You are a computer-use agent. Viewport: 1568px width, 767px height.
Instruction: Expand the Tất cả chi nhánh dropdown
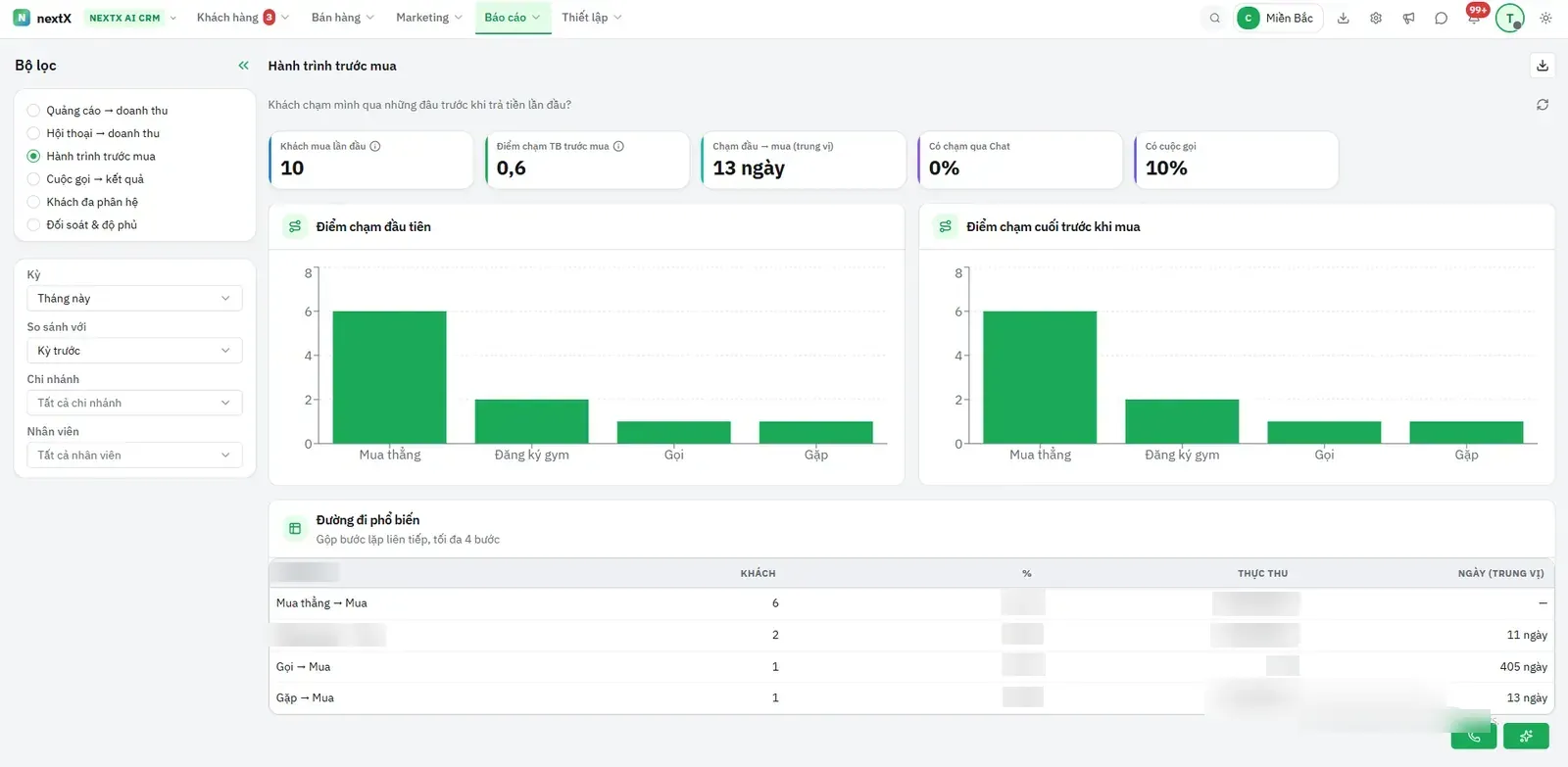[134, 403]
